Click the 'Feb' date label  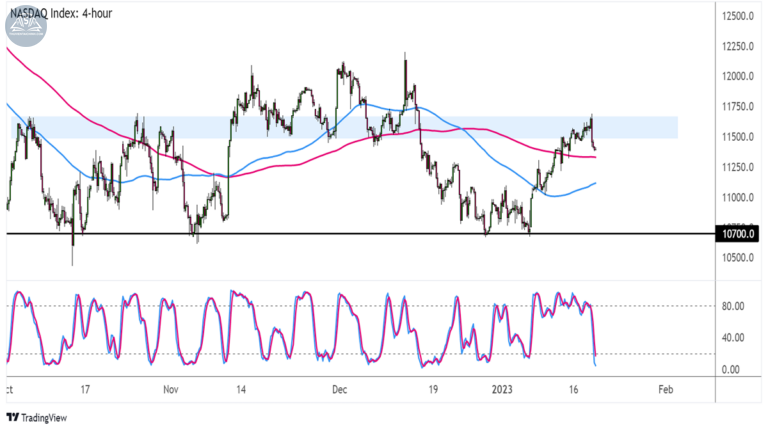click(x=666, y=390)
